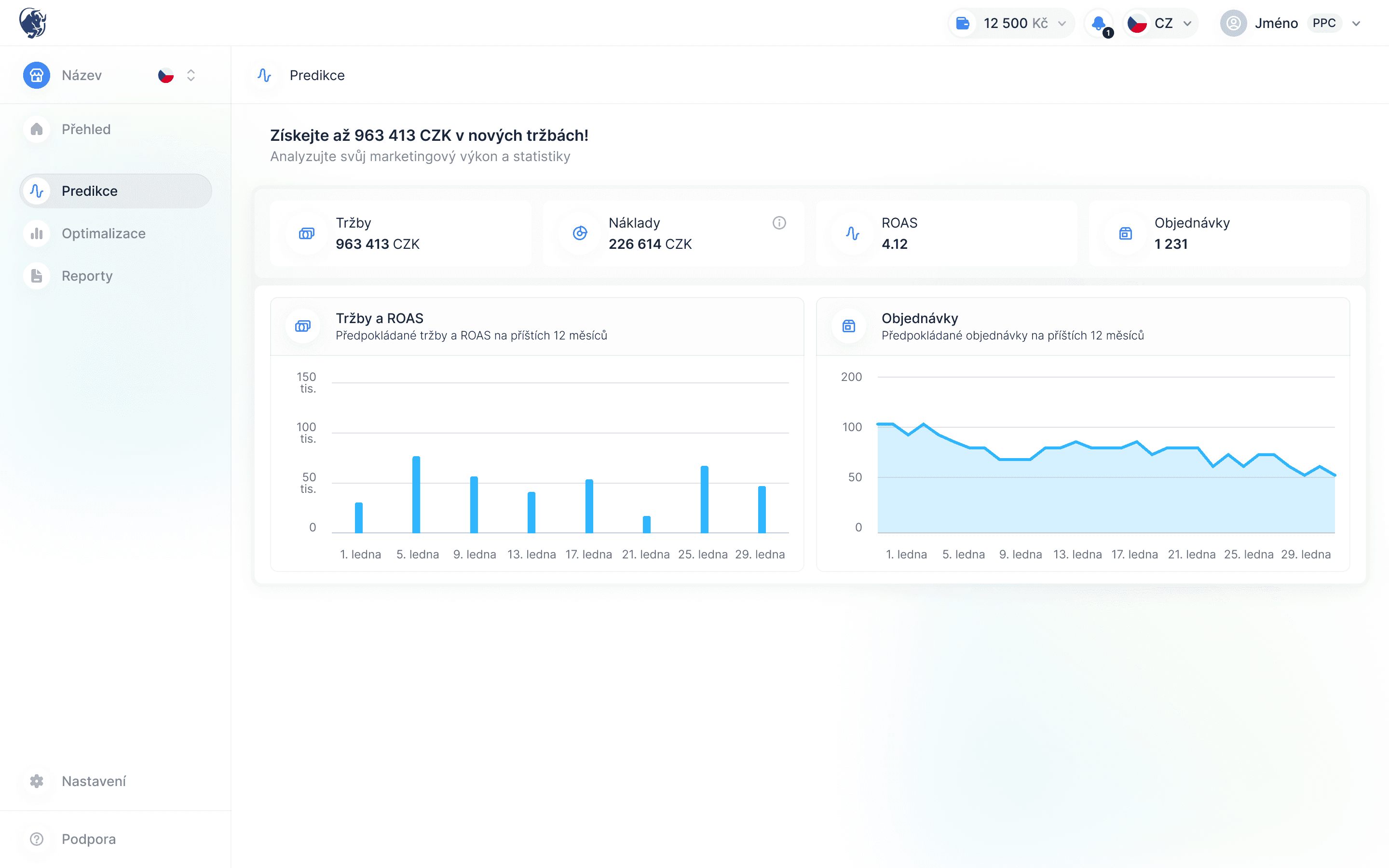
Task: Click the tallest bar at 5. ledna
Action: tap(416, 494)
